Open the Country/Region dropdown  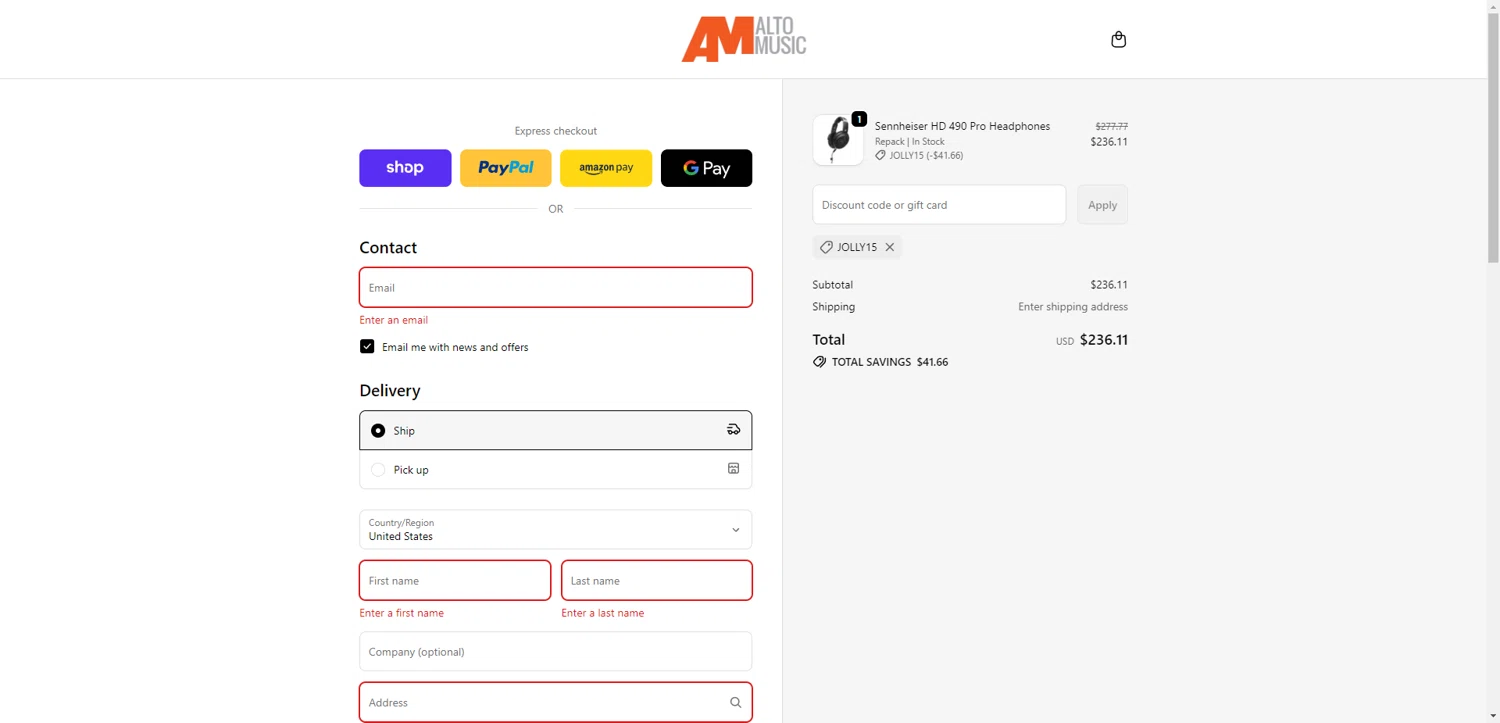(555, 530)
